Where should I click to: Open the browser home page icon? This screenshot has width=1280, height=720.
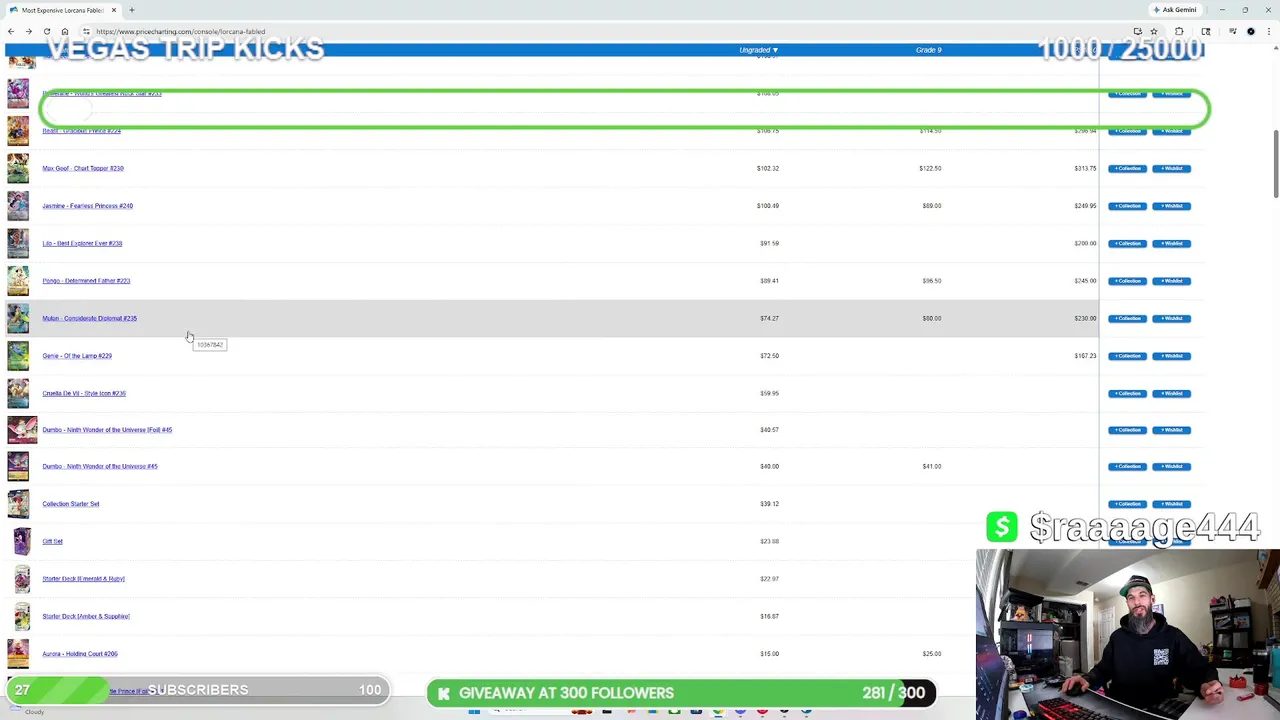tap(65, 31)
